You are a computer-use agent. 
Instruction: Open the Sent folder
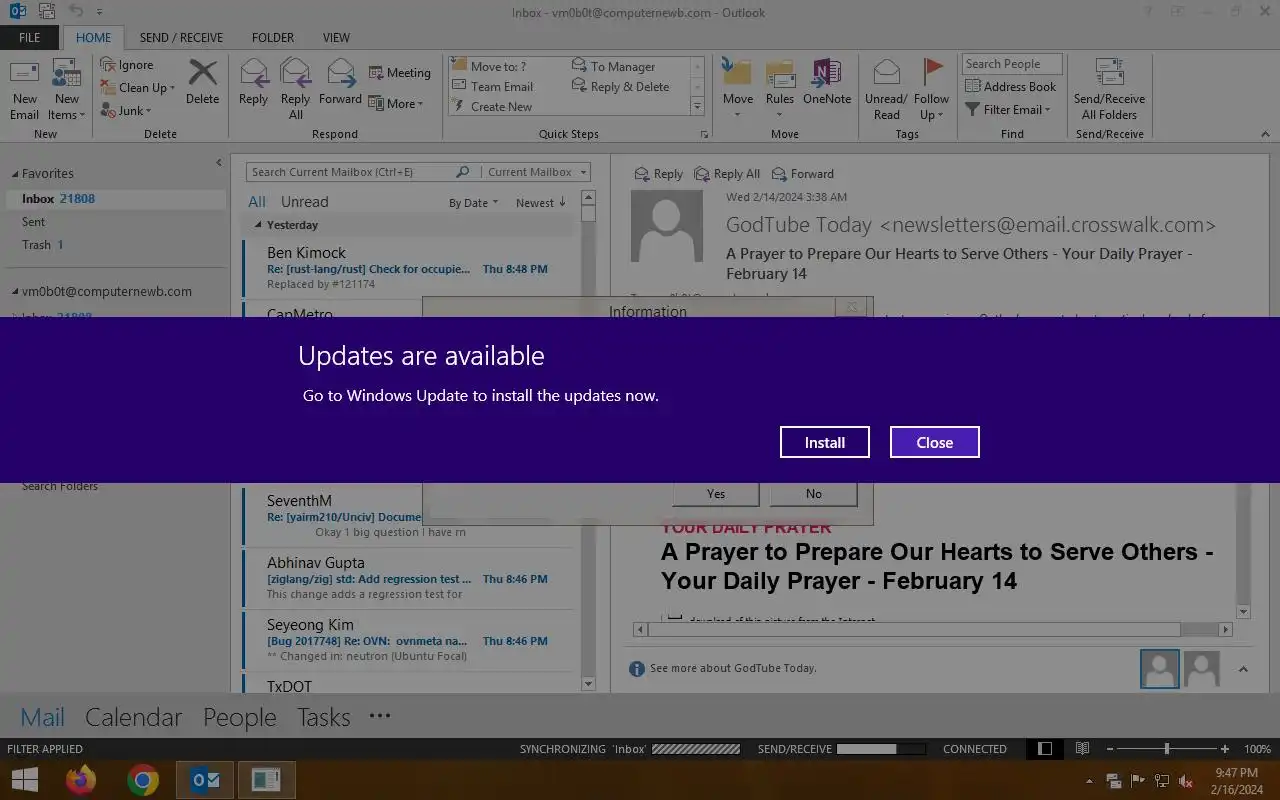34,222
